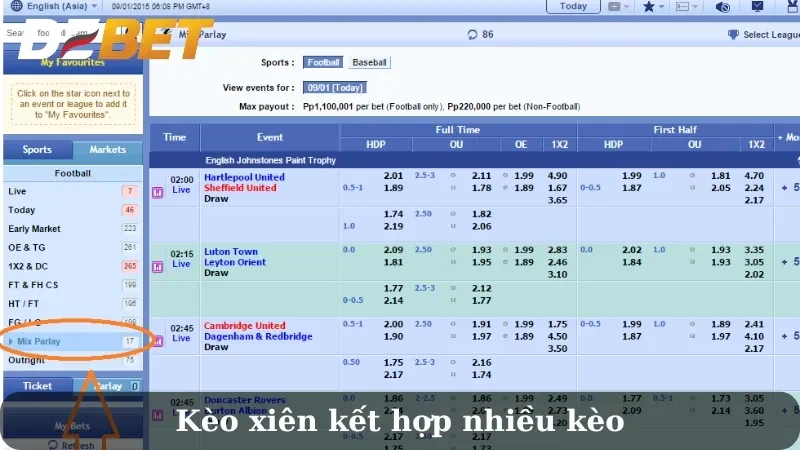Click stats icon for Cambridge United match
The height and width of the screenshot is (450, 800).
(x=157, y=341)
